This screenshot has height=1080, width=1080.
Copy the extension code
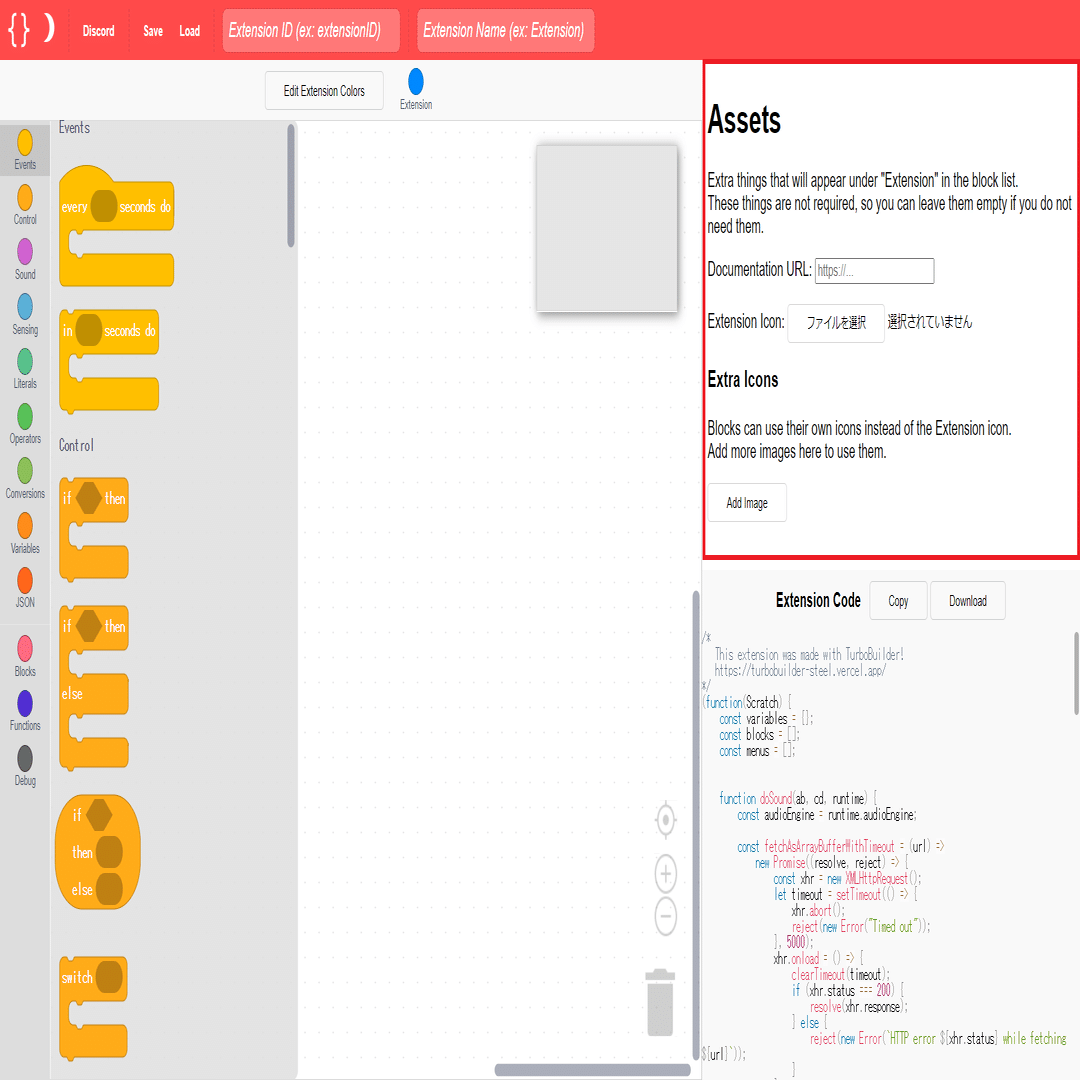click(898, 601)
